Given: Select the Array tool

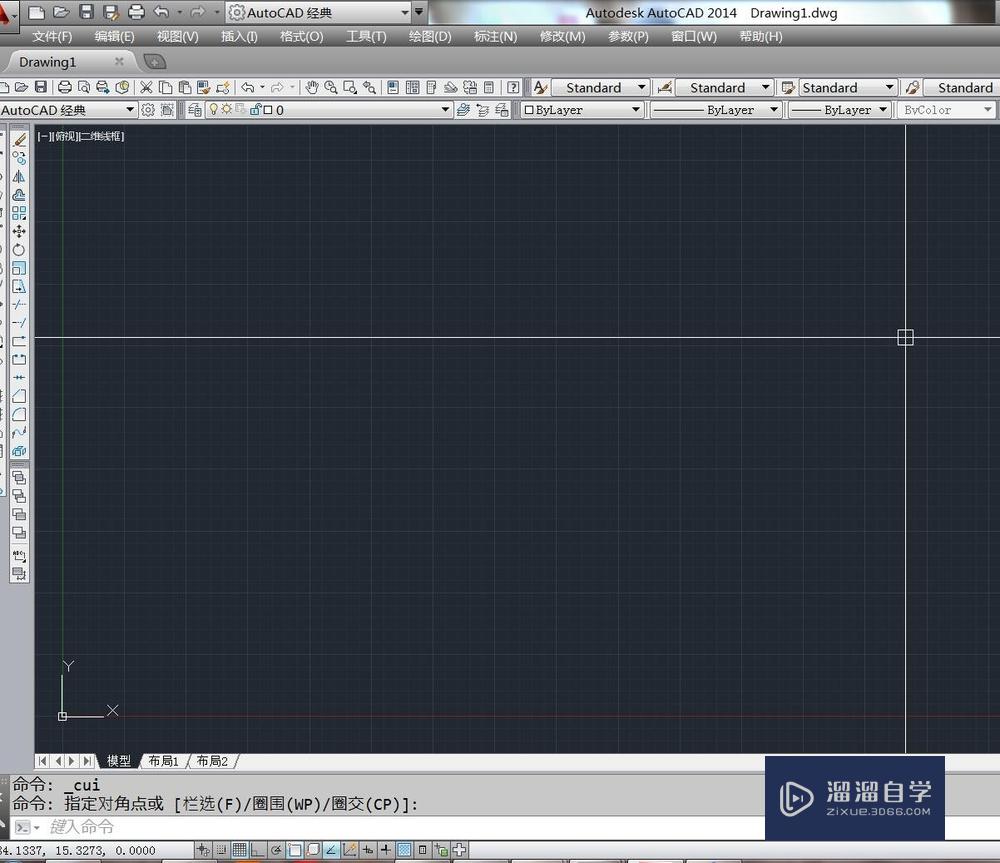Looking at the screenshot, I should pyautogui.click(x=19, y=213).
